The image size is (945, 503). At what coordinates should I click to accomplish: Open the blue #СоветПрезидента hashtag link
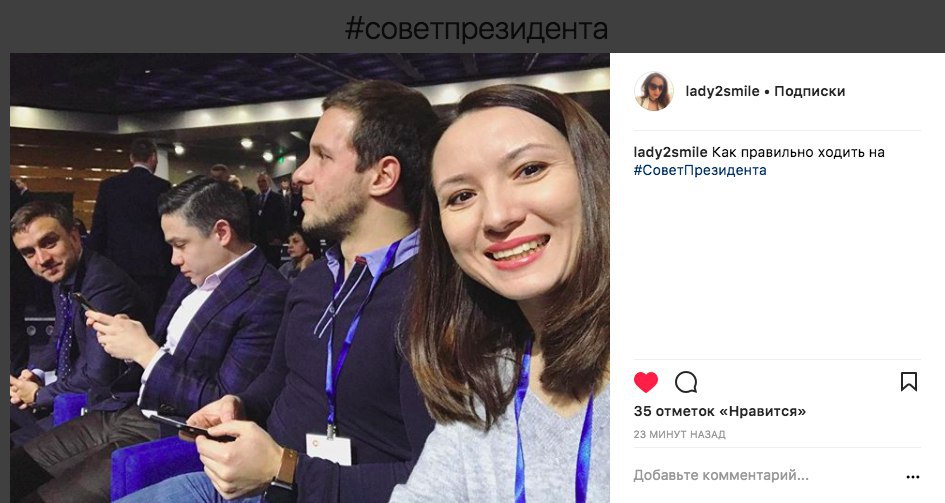(700, 170)
